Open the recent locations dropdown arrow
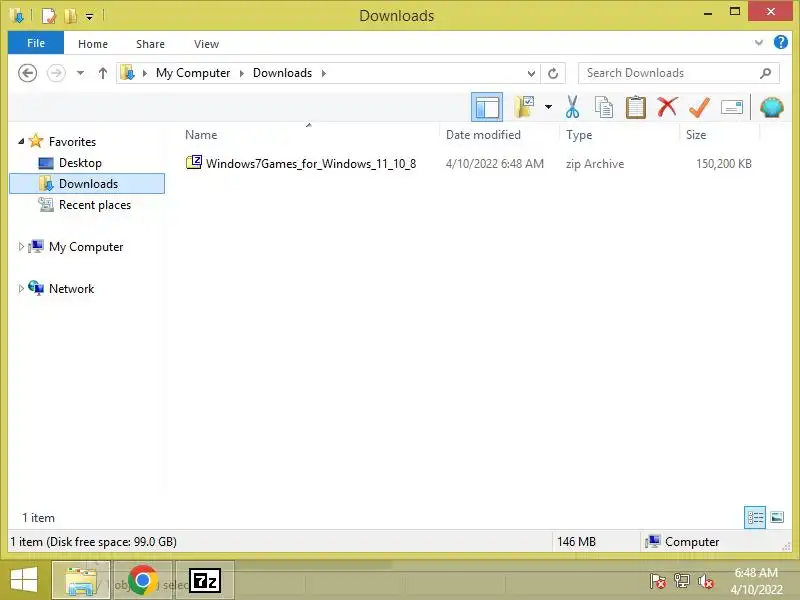800x600 pixels. [80, 73]
